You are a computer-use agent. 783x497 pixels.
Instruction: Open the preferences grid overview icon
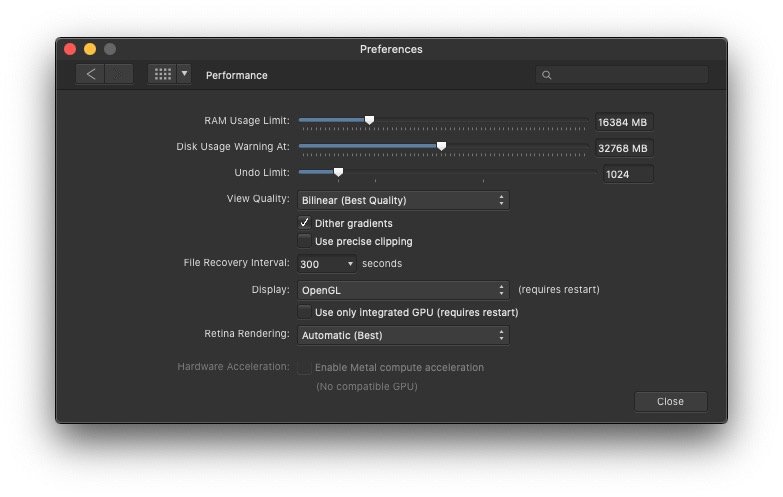click(162, 74)
